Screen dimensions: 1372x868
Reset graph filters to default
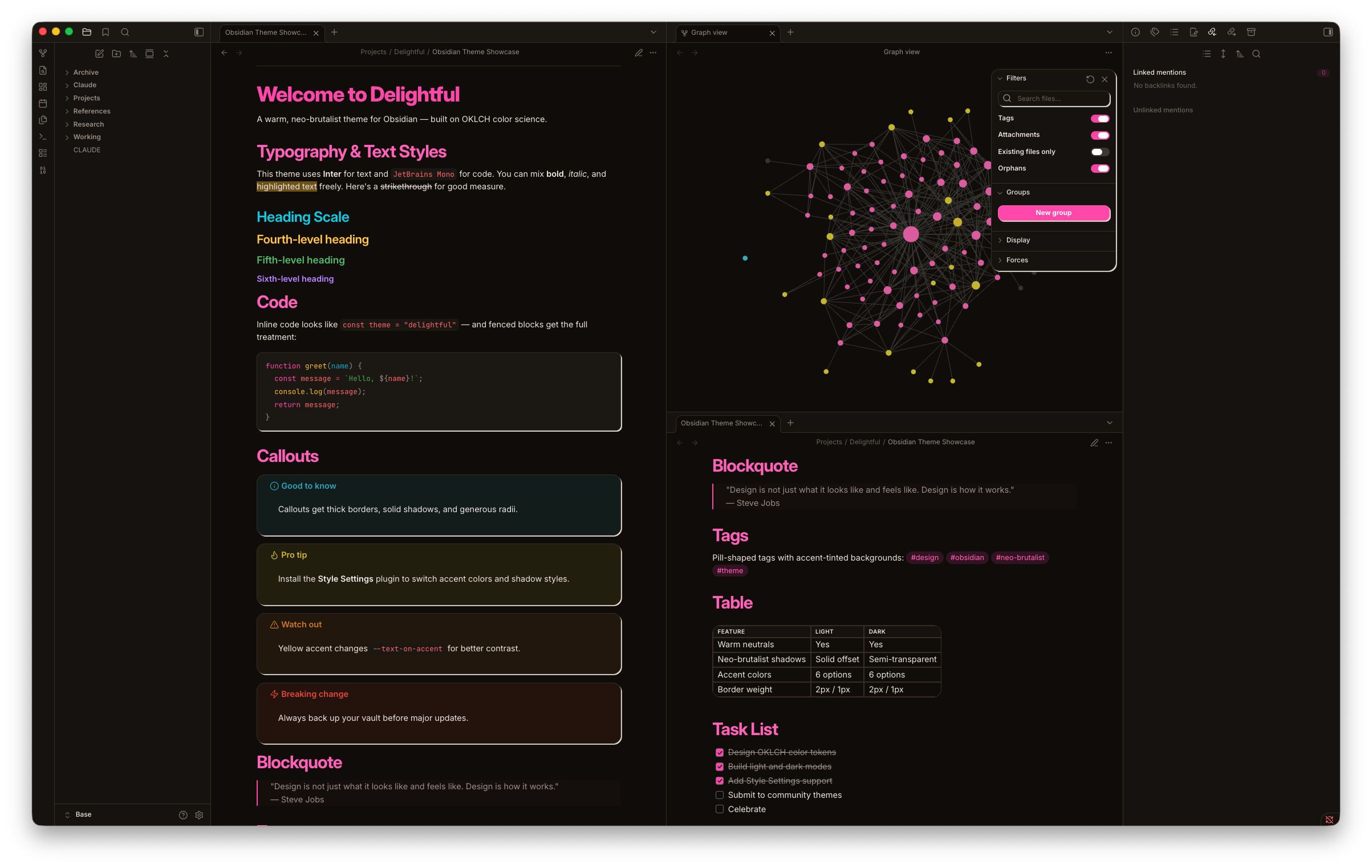tap(1090, 79)
